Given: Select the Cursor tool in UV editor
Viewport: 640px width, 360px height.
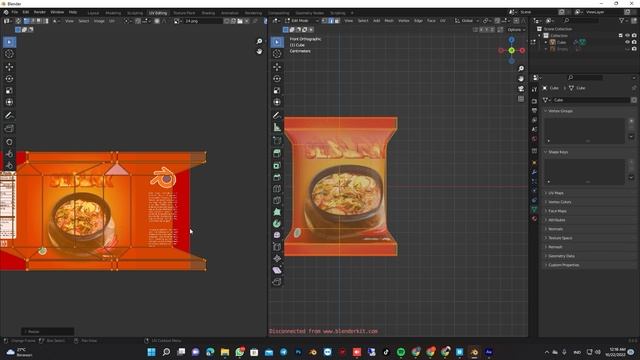Looking at the screenshot, I should [x=9, y=54].
